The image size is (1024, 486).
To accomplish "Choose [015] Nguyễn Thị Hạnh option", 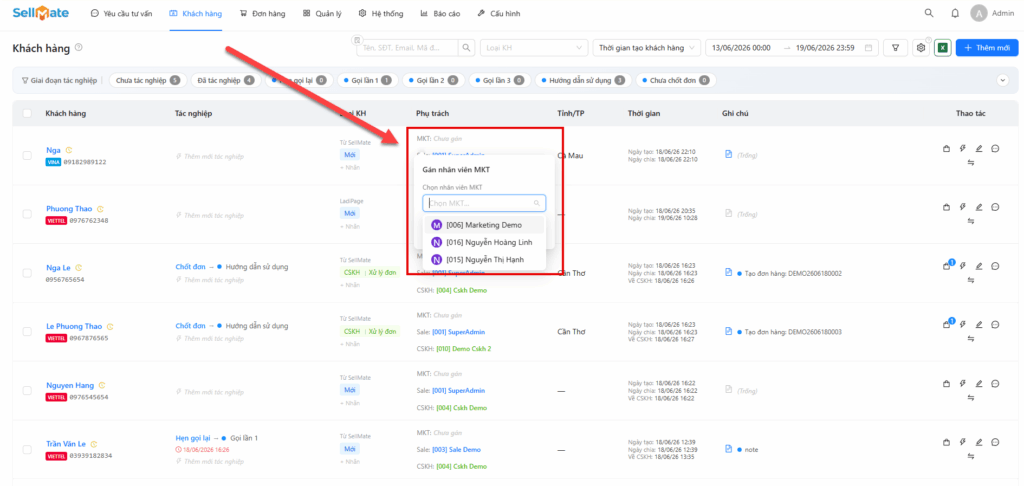I will click(484, 260).
